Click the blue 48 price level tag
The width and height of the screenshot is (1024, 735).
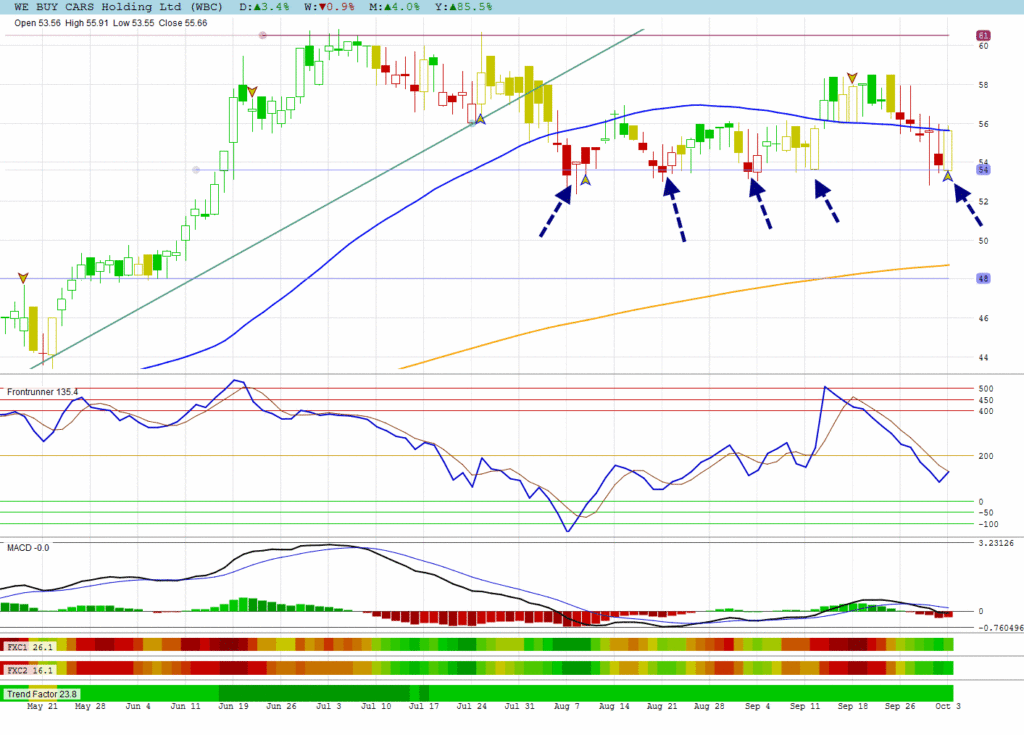pyautogui.click(x=983, y=279)
